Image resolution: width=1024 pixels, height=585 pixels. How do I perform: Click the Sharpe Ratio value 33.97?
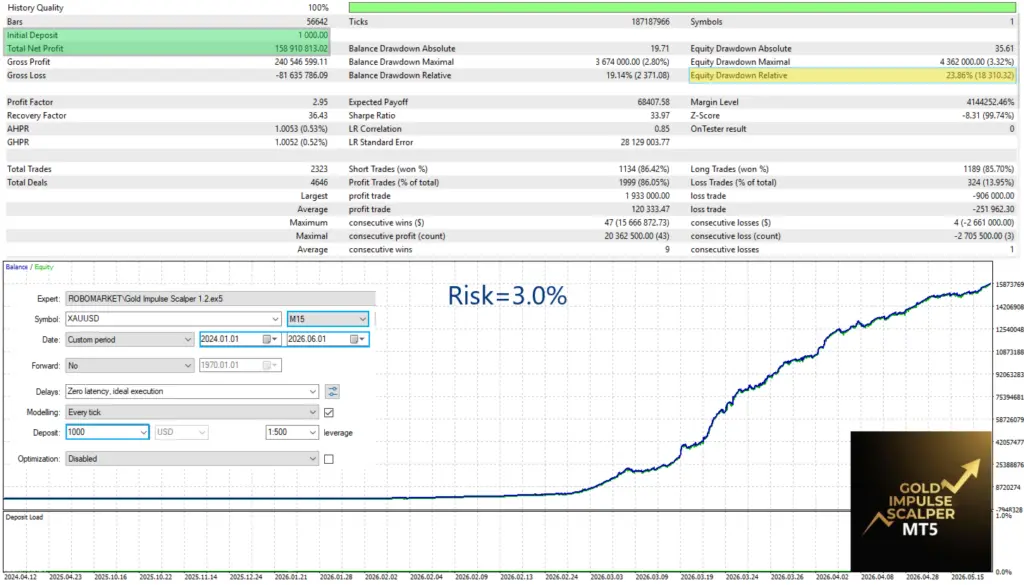point(660,116)
